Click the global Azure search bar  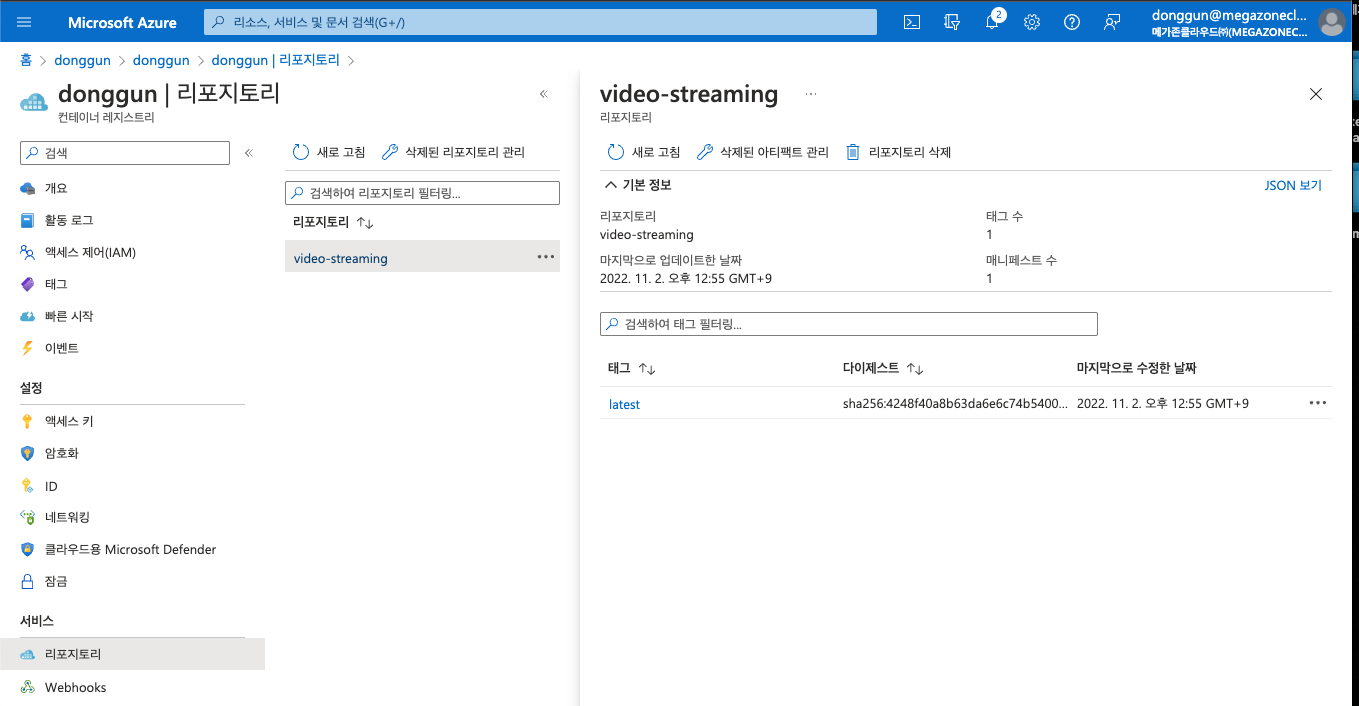[x=540, y=22]
